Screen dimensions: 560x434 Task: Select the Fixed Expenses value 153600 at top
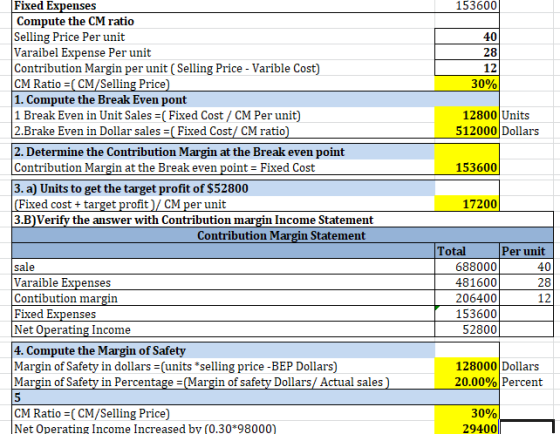pyautogui.click(x=467, y=6)
